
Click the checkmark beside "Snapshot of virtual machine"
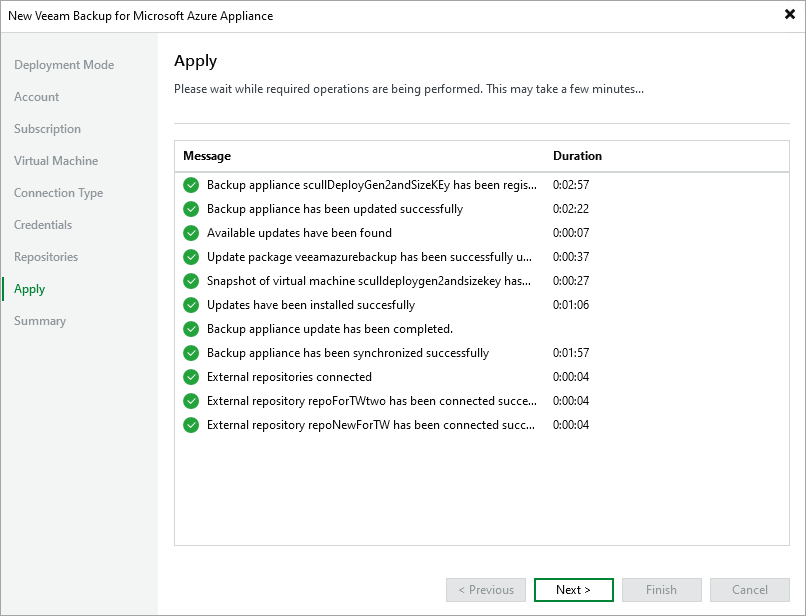[x=191, y=281]
